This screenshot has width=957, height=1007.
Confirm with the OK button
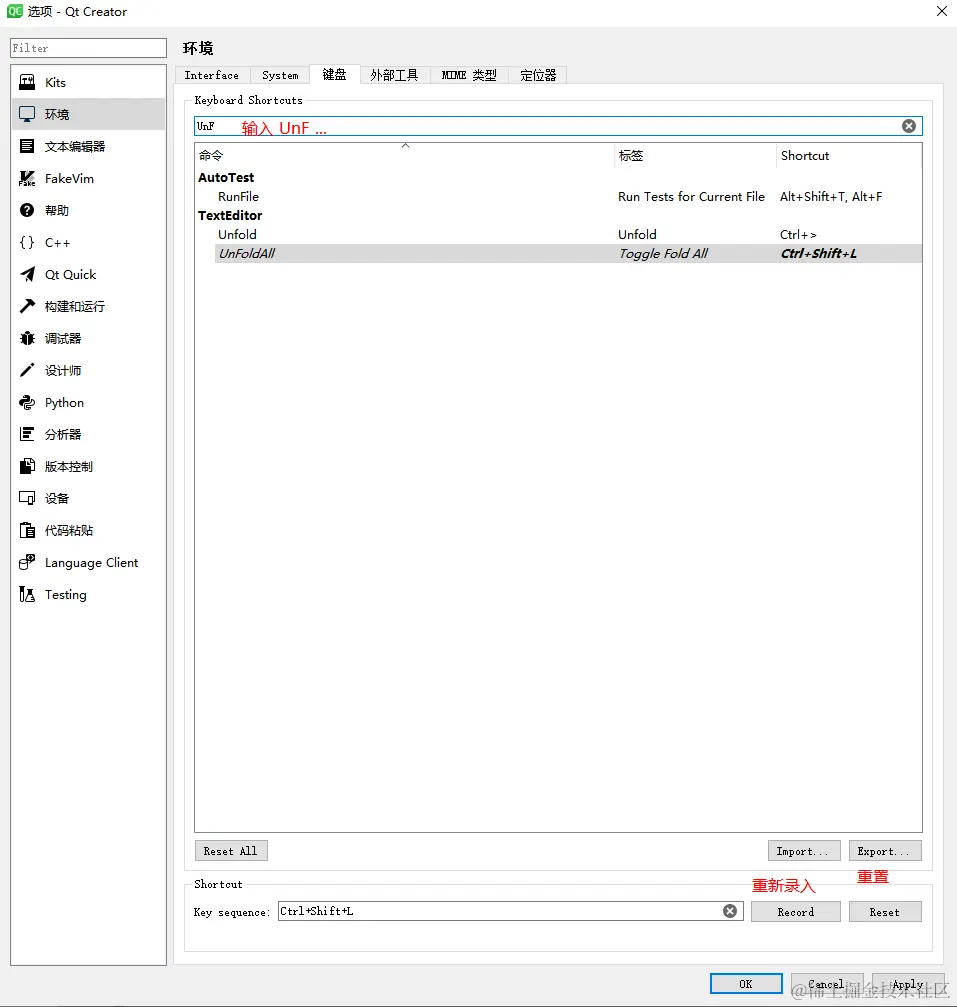click(x=746, y=984)
